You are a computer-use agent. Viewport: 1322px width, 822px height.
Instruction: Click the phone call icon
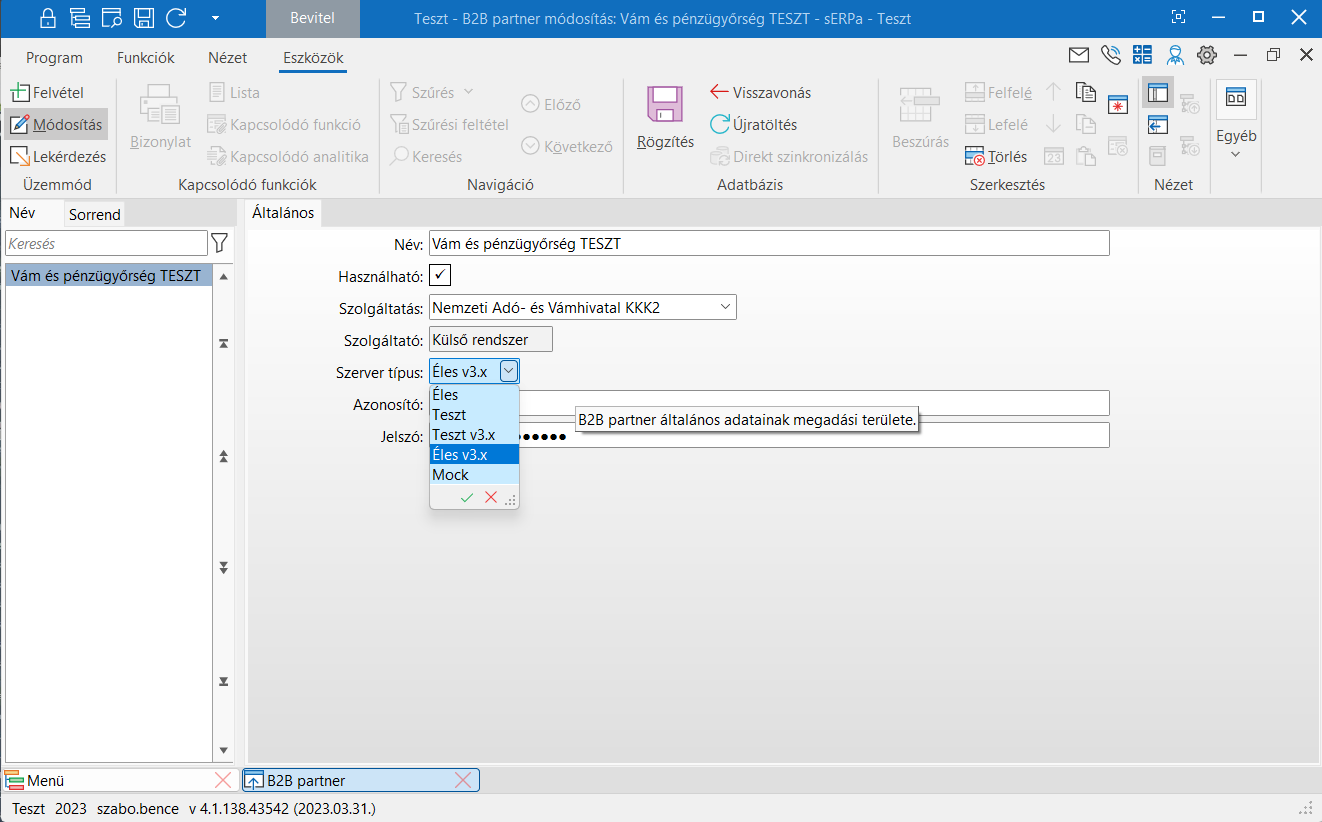(1110, 55)
